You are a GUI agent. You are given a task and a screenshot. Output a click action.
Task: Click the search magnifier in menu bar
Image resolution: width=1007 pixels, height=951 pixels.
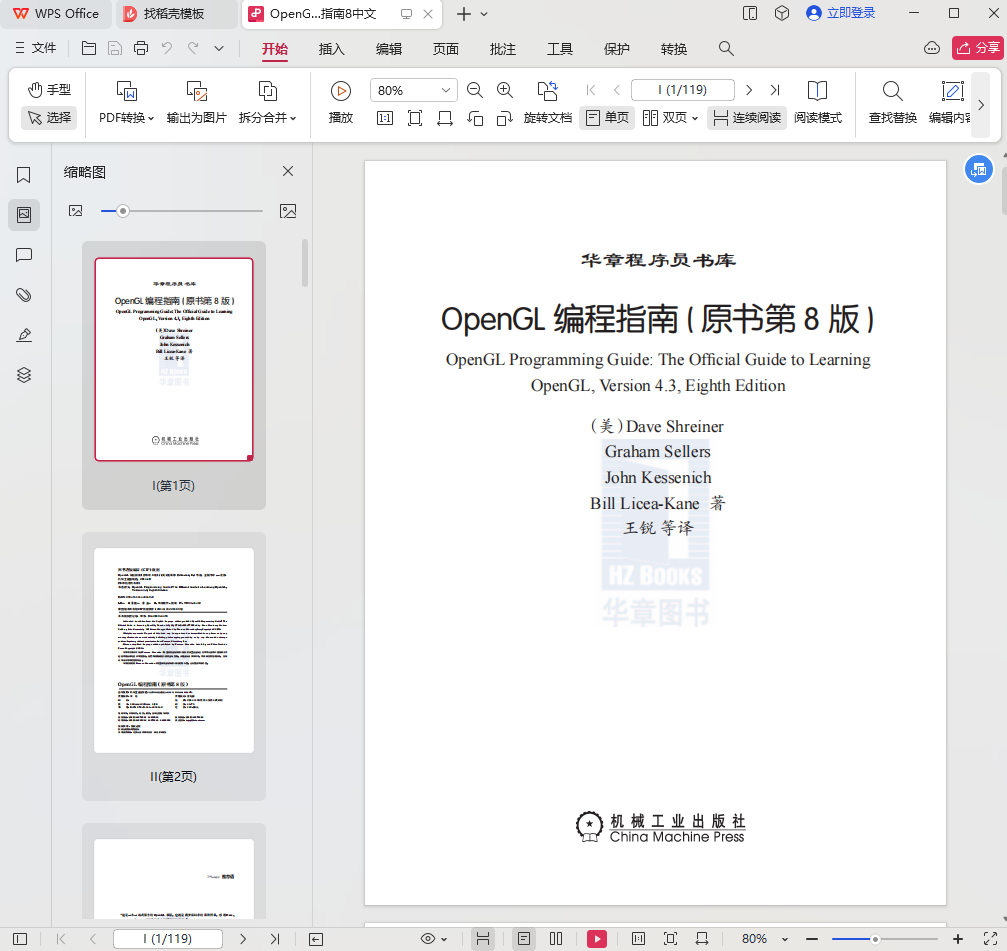[x=726, y=48]
